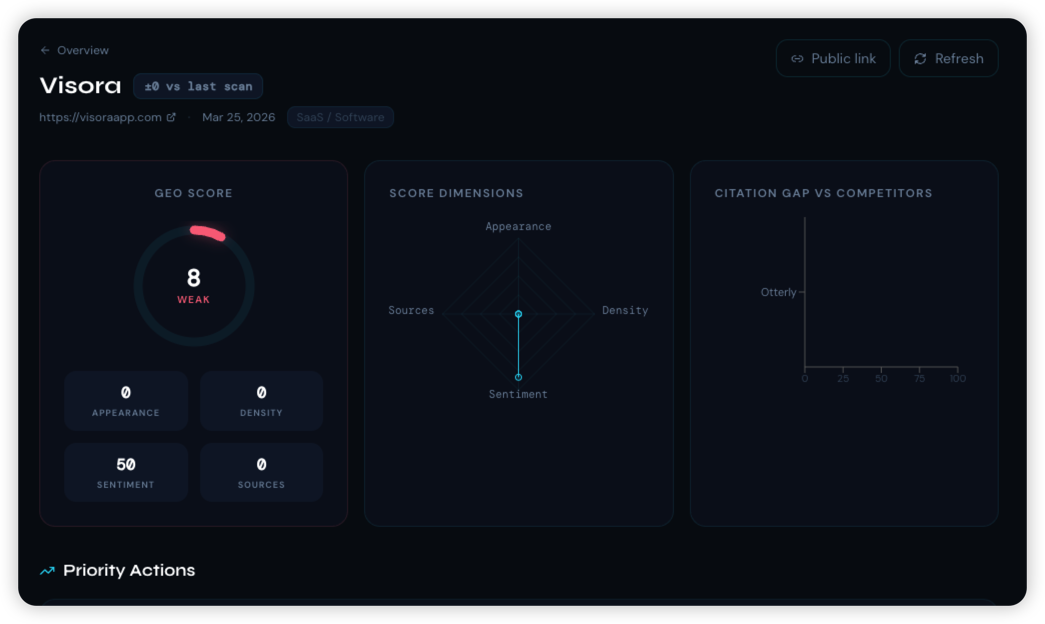Click the external link icon after visoraapp.com
Image resolution: width=1045 pixels, height=624 pixels.
click(171, 117)
